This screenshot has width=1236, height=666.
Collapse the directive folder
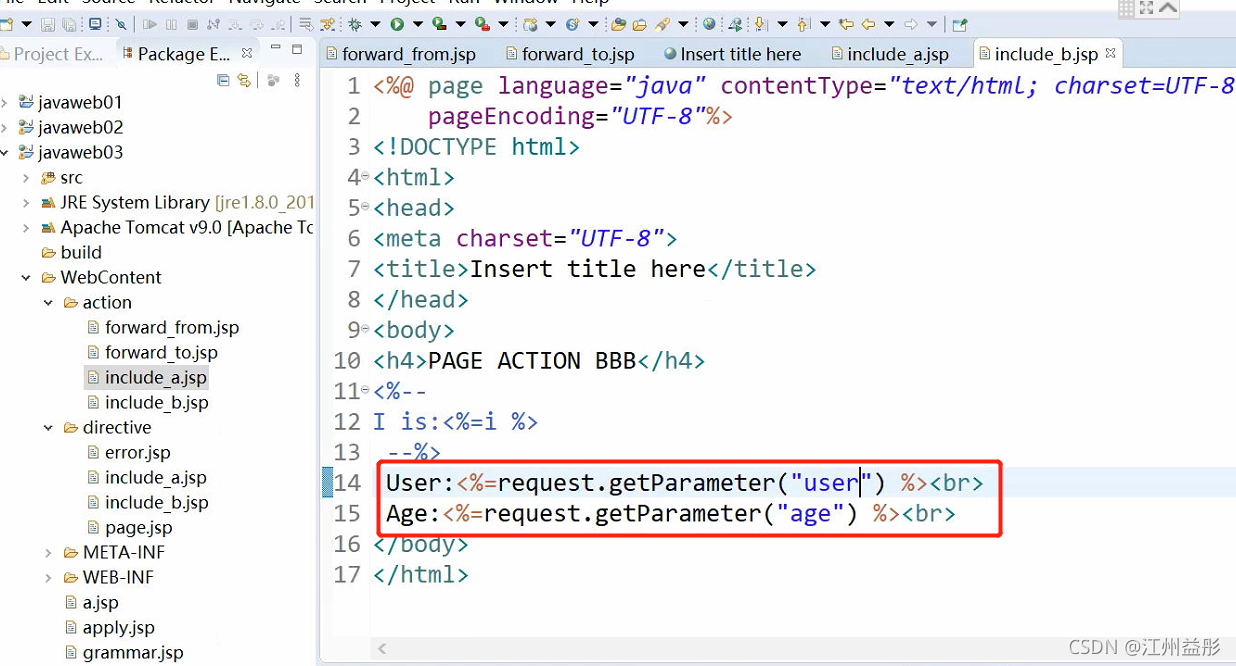tap(49, 427)
